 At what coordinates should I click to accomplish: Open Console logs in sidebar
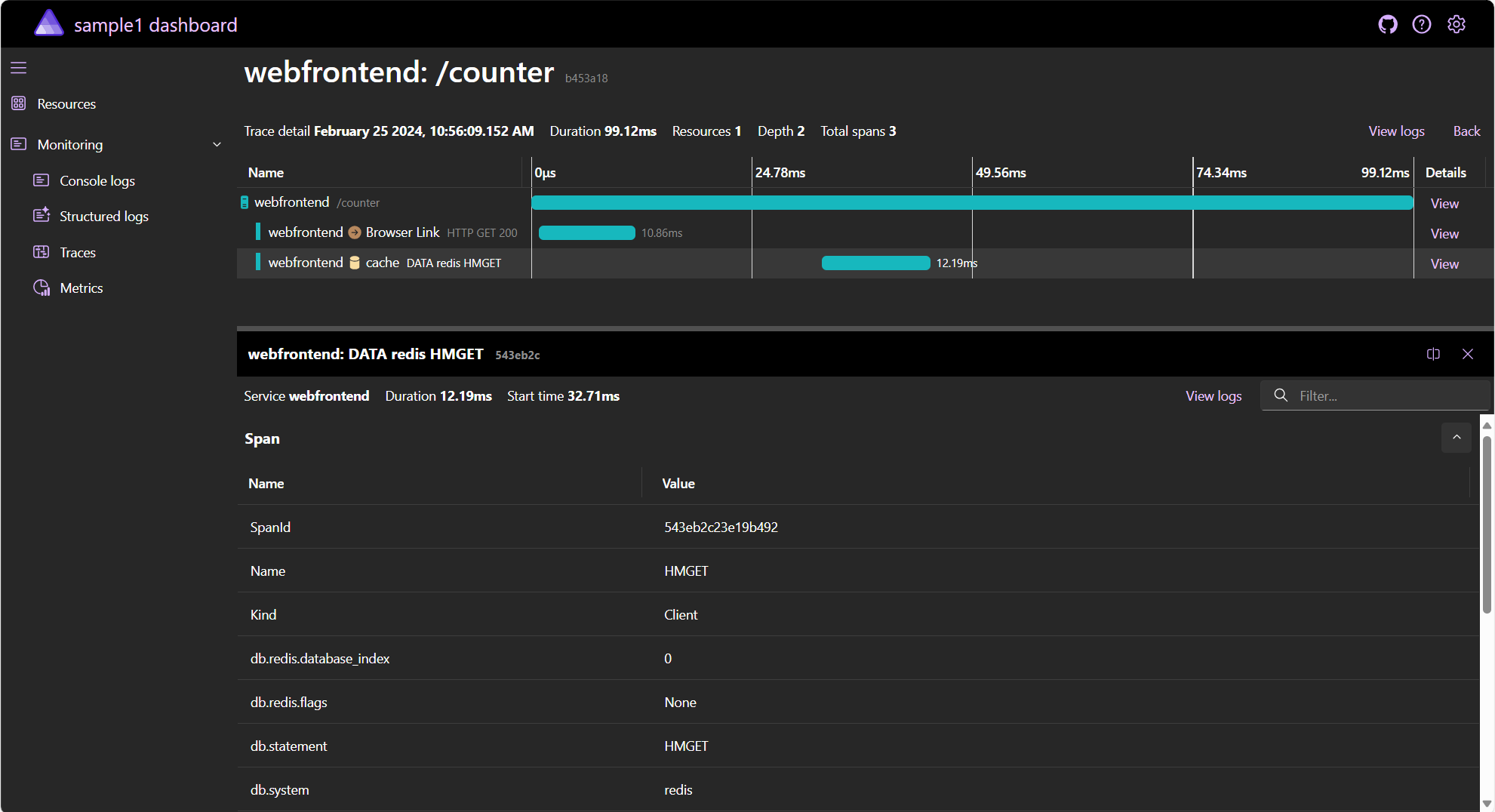[97, 180]
